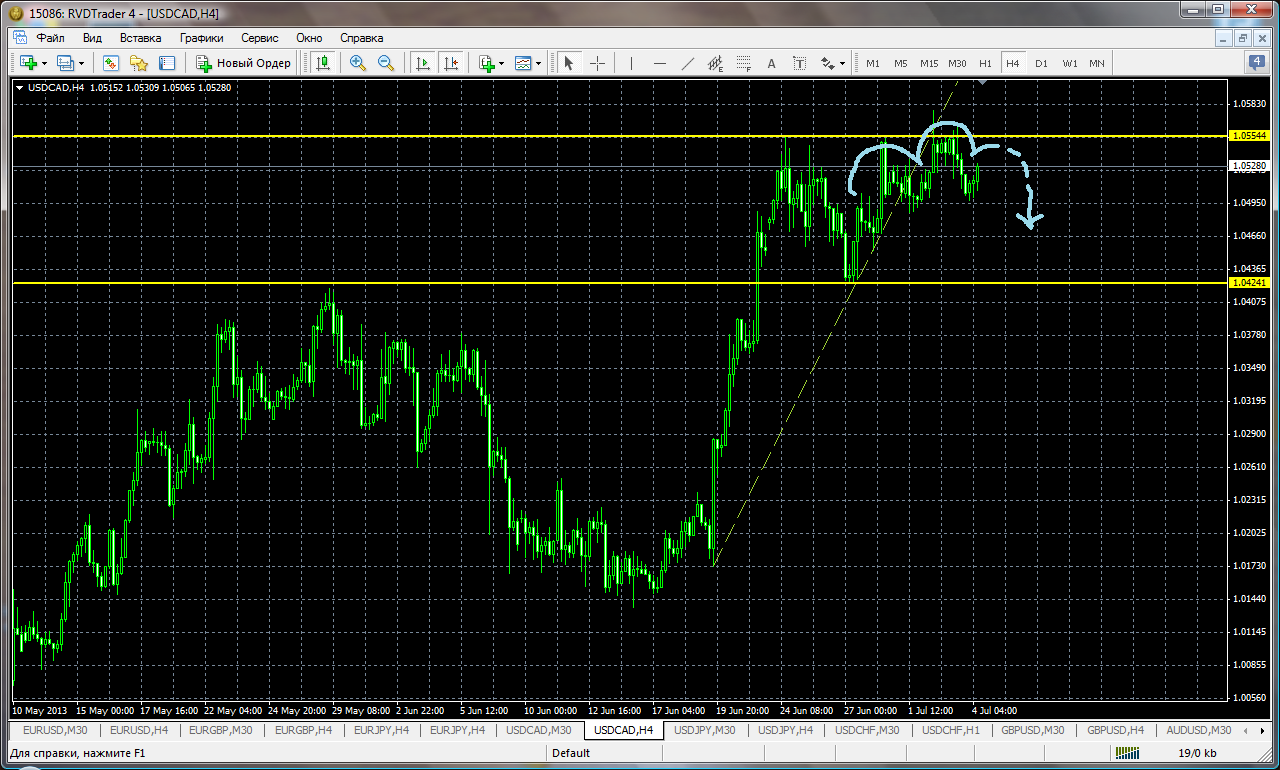Open the Графики menu
The width and height of the screenshot is (1280, 770).
tap(201, 38)
